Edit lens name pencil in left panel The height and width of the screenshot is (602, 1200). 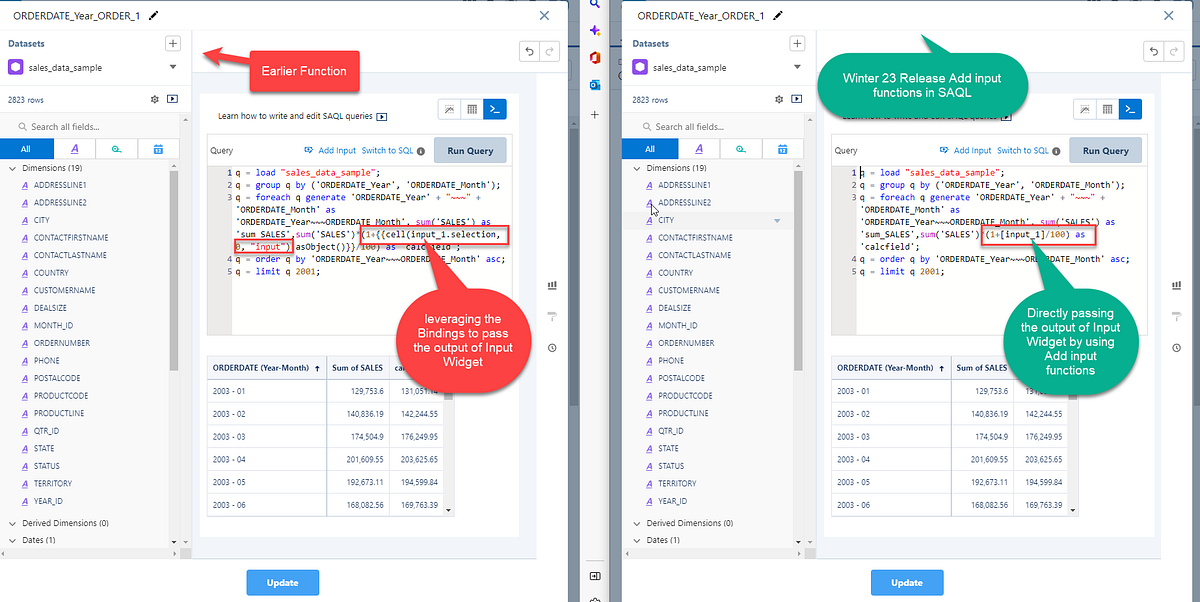pos(152,16)
